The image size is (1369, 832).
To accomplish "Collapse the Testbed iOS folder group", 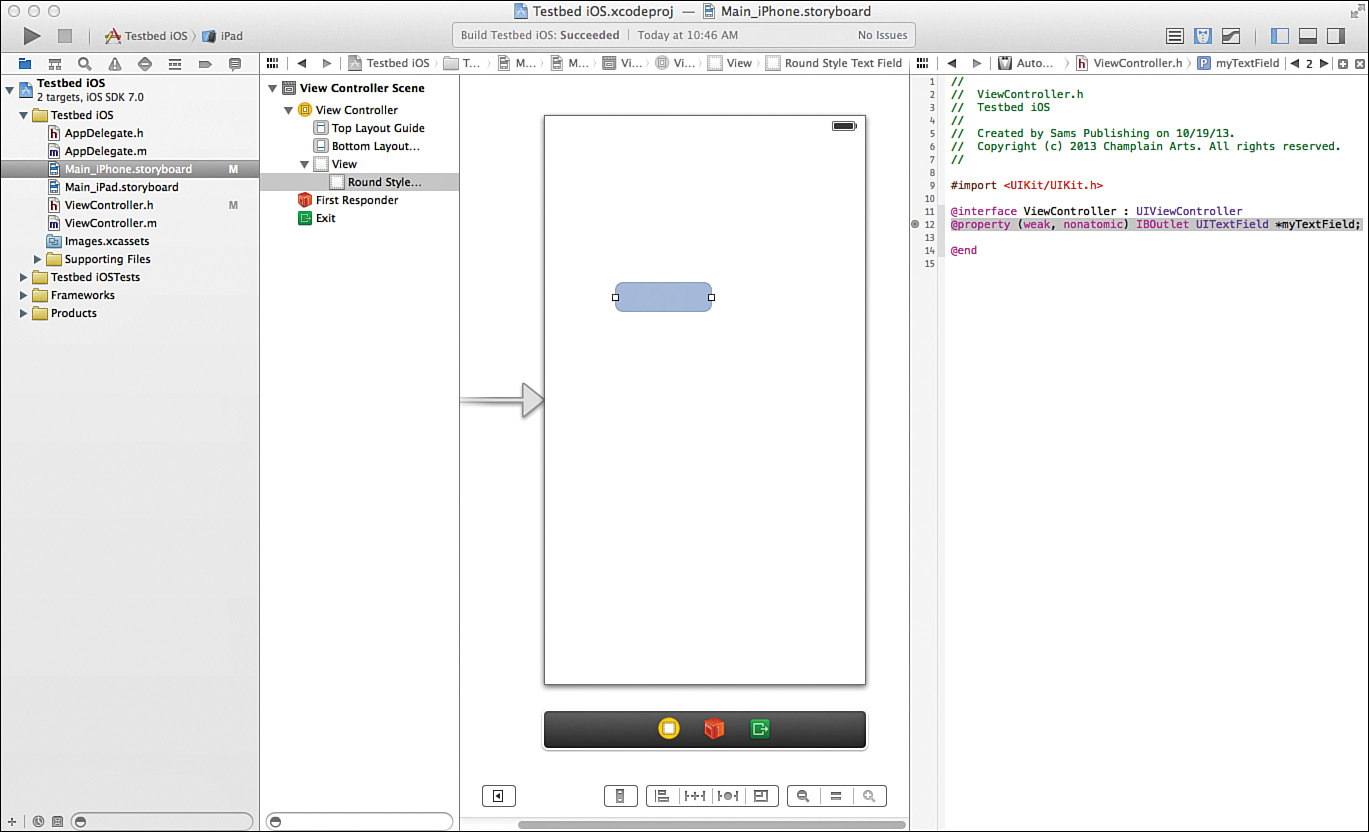I will click(x=24, y=115).
